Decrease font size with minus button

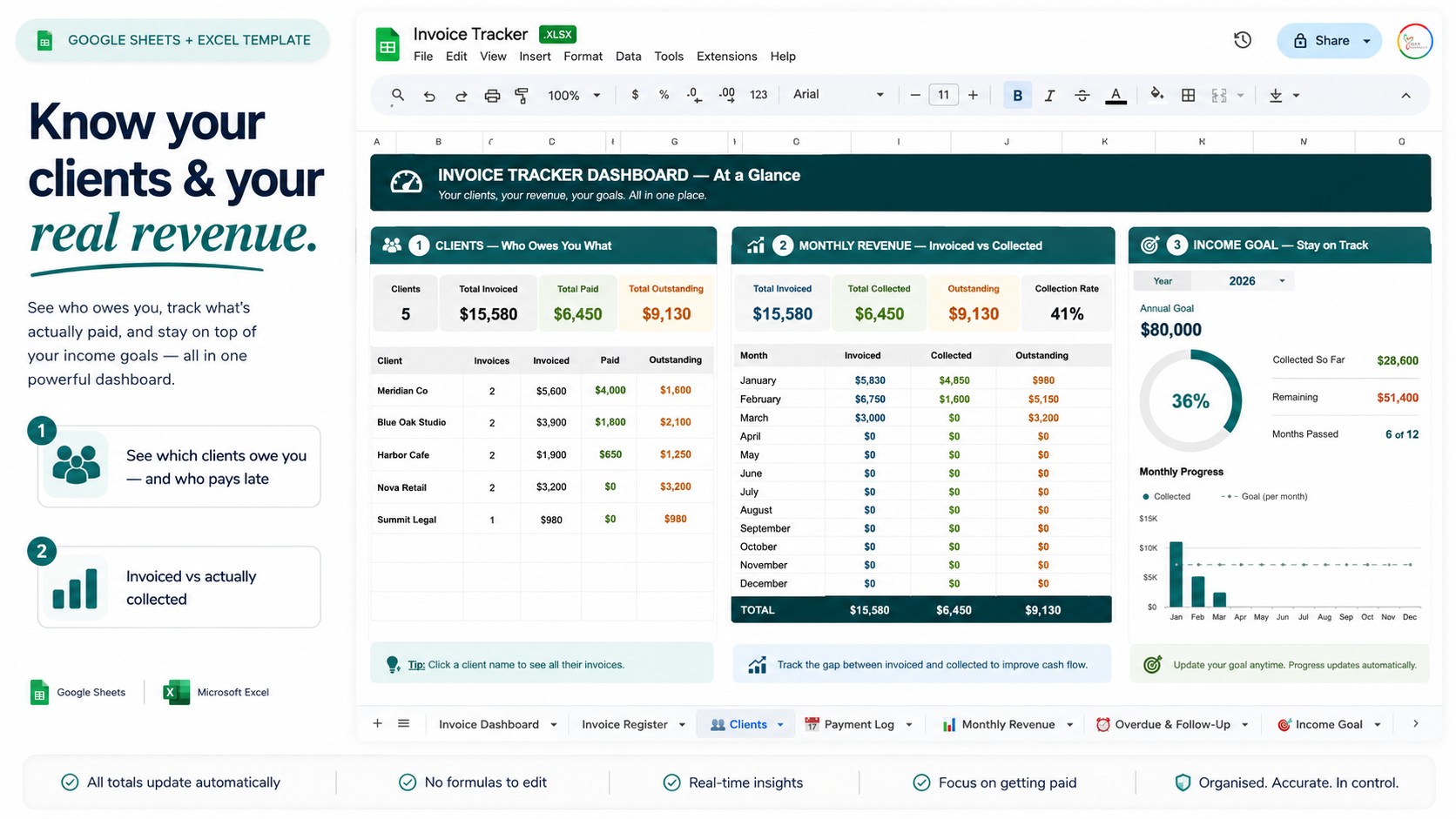(915, 95)
